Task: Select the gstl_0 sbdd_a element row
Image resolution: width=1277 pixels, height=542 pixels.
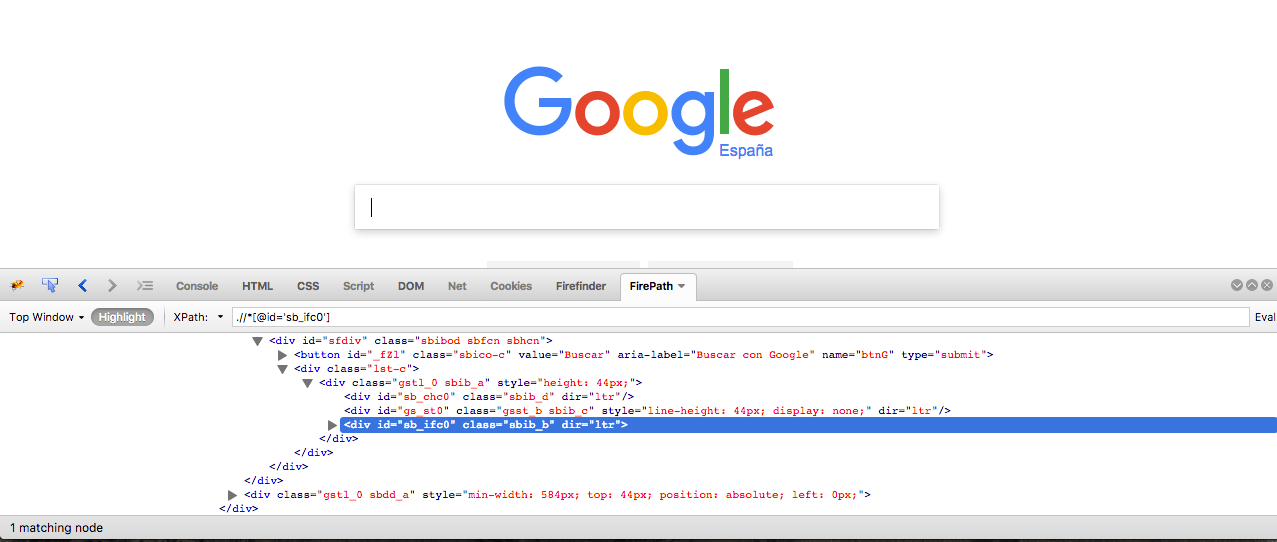Action: click(x=557, y=494)
